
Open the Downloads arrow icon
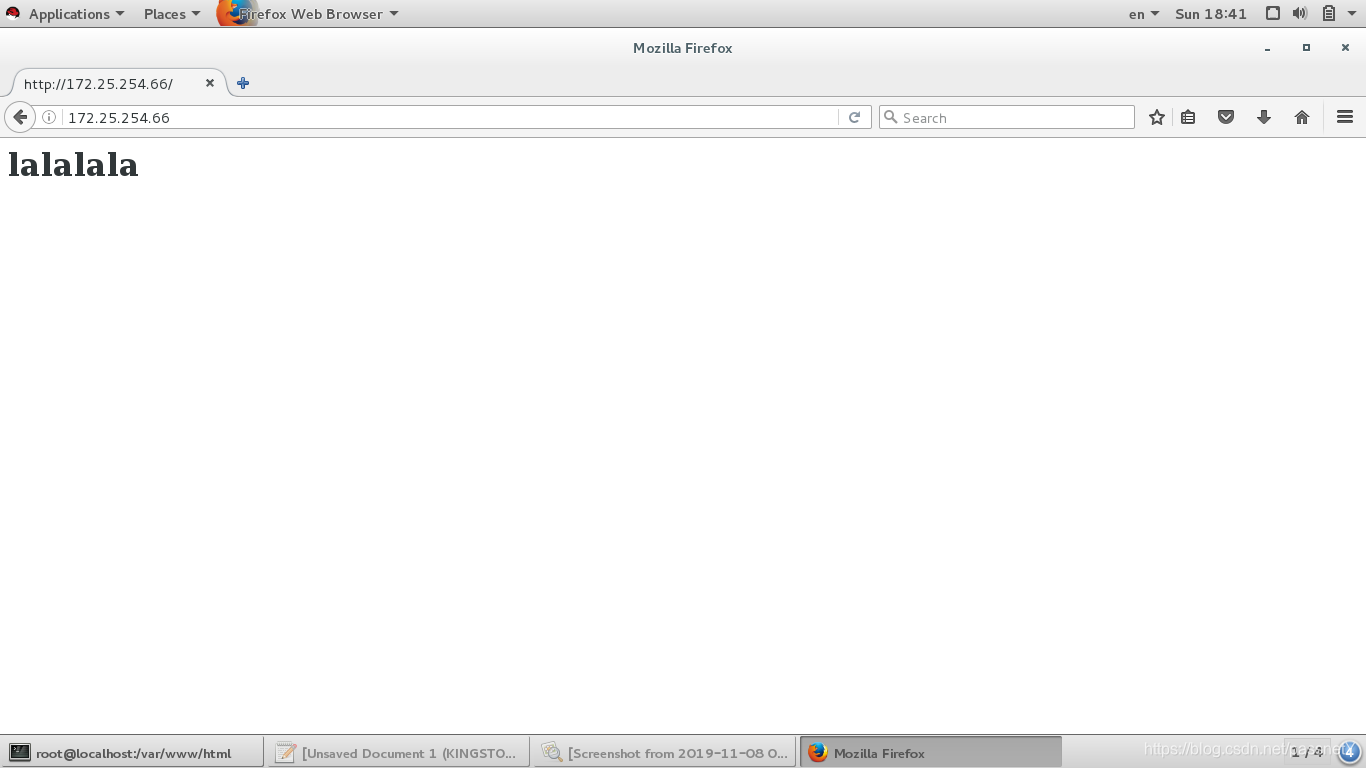pyautogui.click(x=1264, y=117)
